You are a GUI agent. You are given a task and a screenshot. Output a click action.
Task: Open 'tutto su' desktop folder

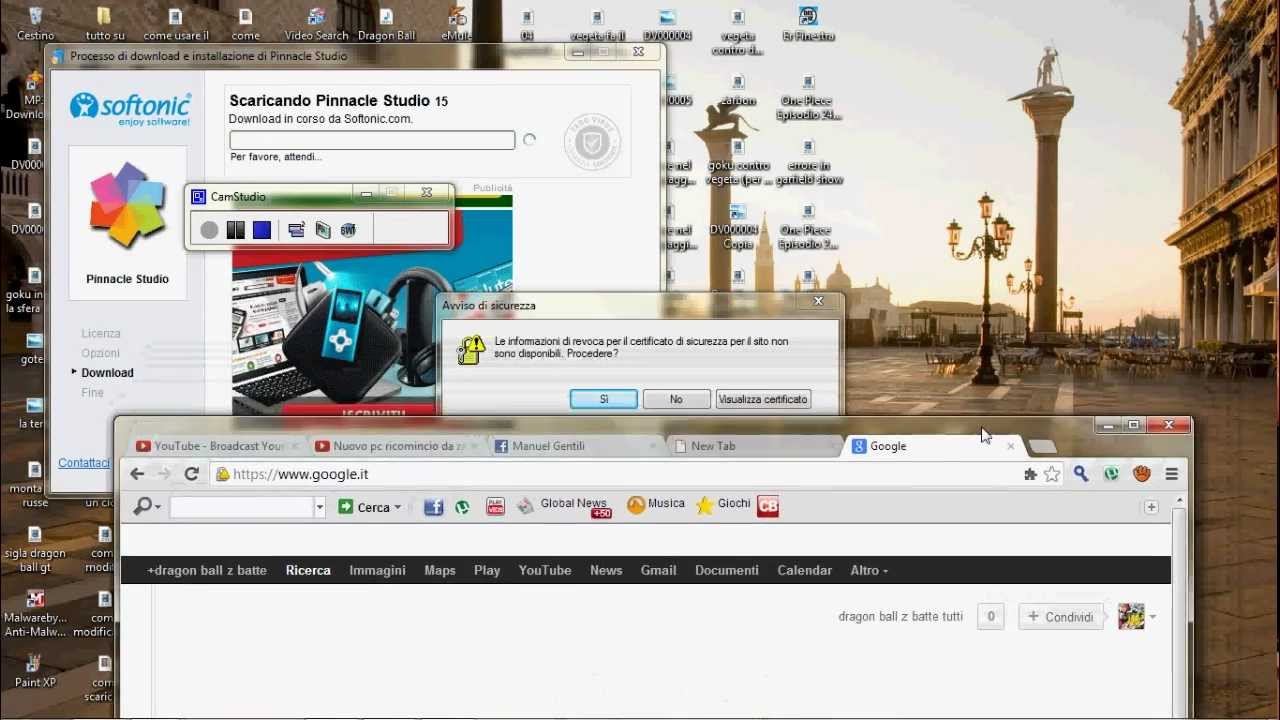tap(105, 24)
